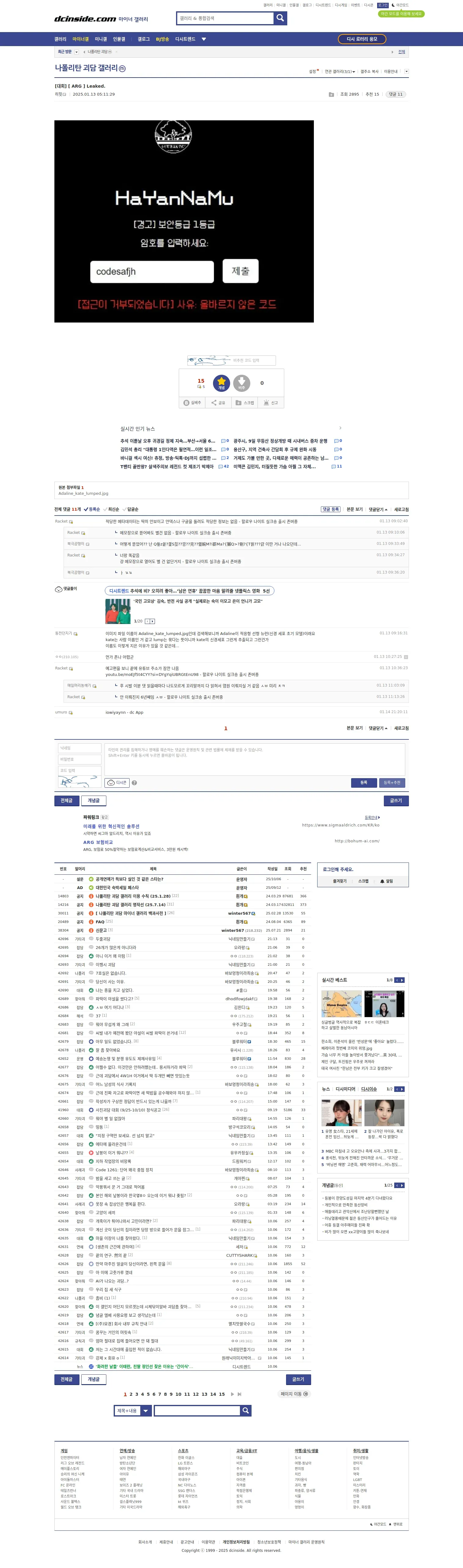Click the upper 글쓰기 write button

[x=396, y=800]
